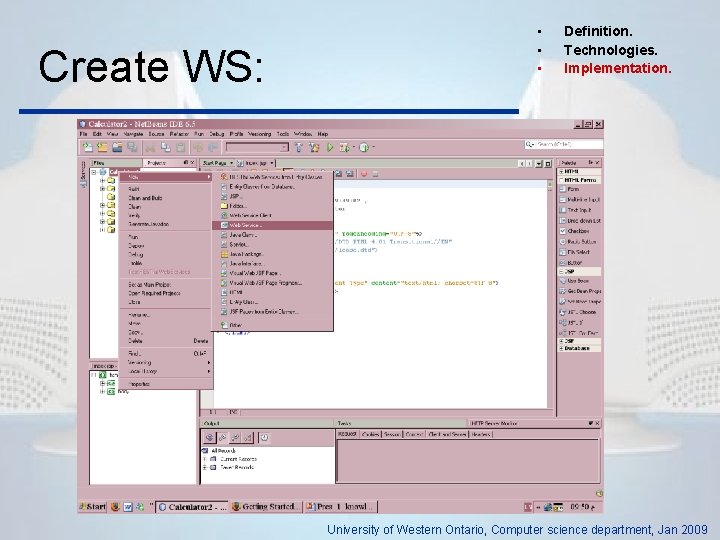The height and width of the screenshot is (540, 720).
Task: Click the Getting Started taskbar button
Action: 266,507
